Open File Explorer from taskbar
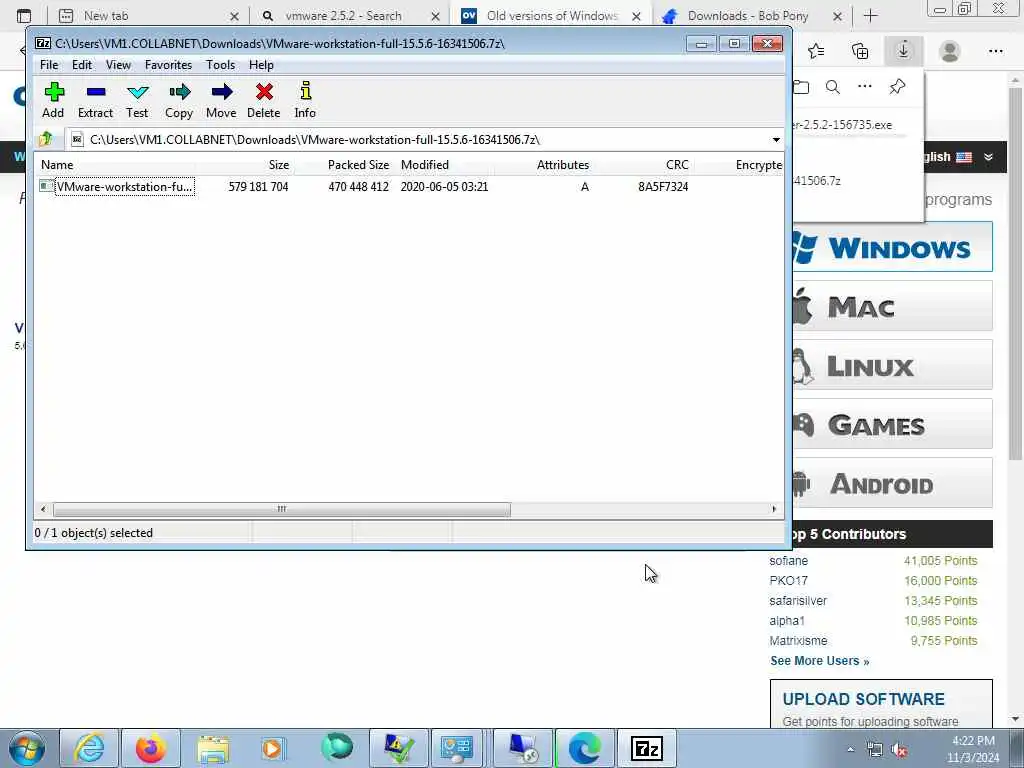The width and height of the screenshot is (1024, 768). point(213,748)
